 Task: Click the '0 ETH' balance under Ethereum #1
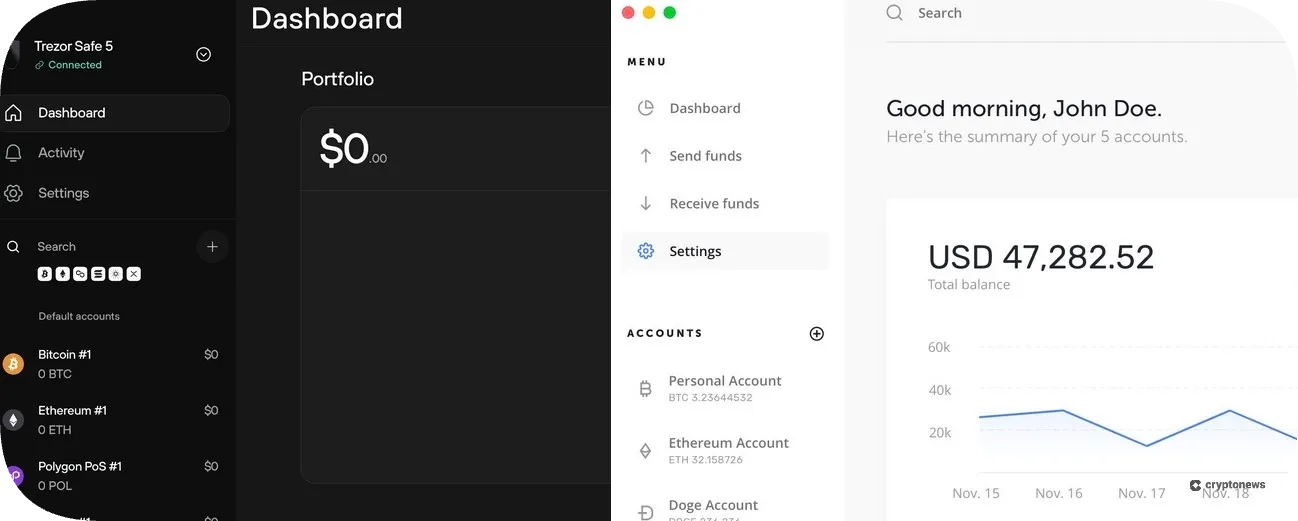55,430
